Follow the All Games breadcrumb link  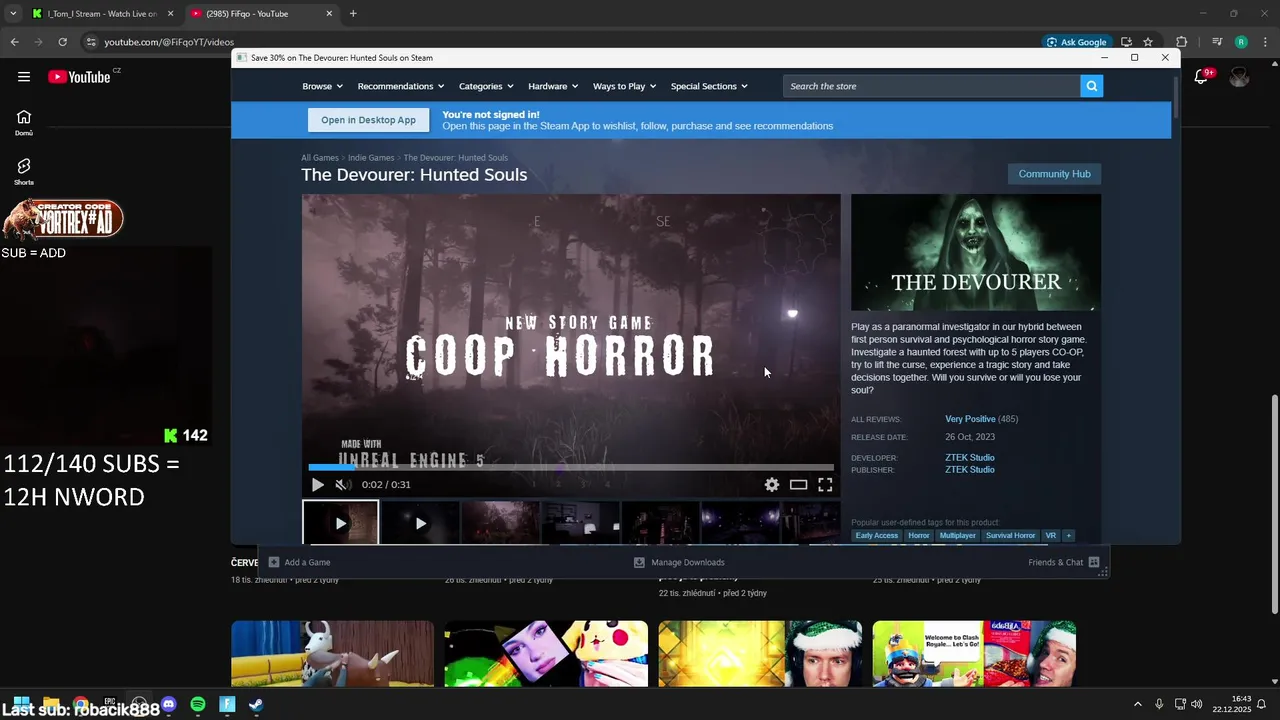click(320, 158)
